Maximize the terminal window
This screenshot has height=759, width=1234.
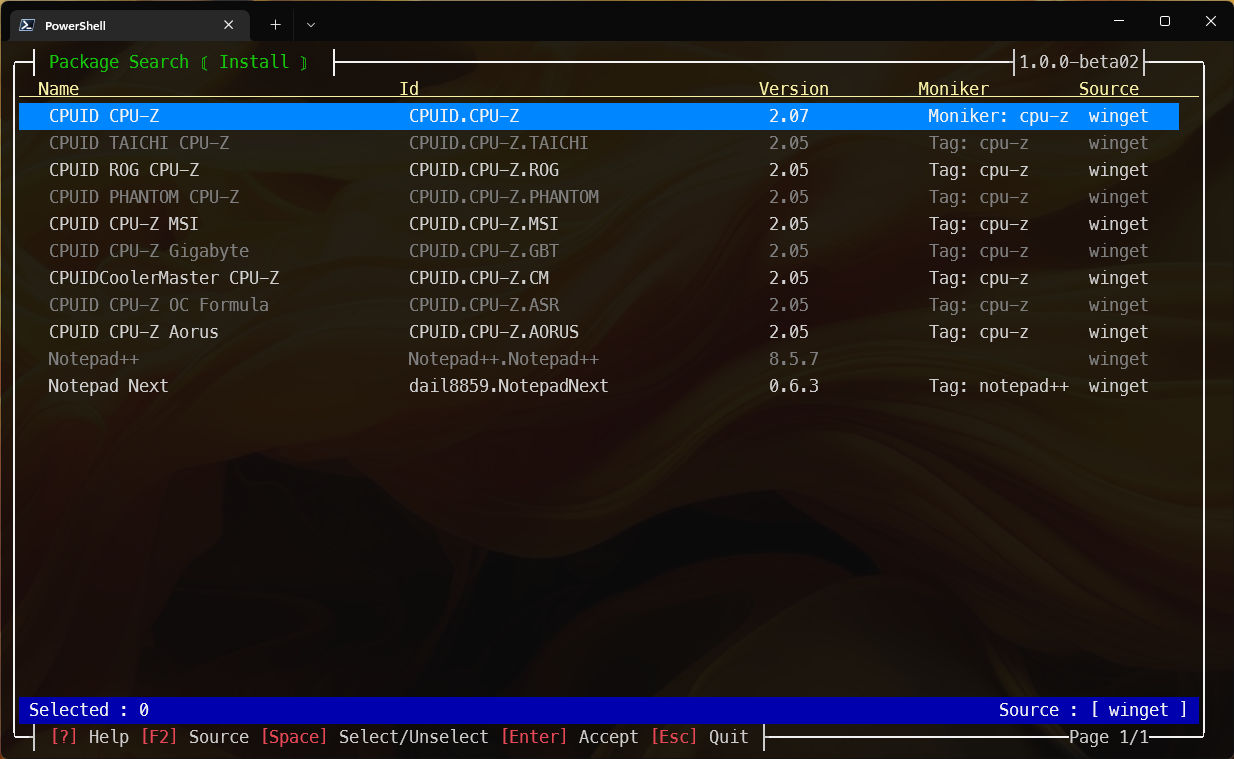[x=1164, y=21]
